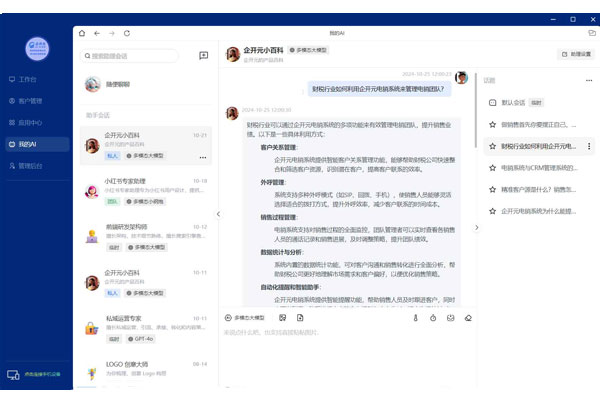Click the connect mobile device icon
Screen dimensions: 600x400
tap(13, 375)
